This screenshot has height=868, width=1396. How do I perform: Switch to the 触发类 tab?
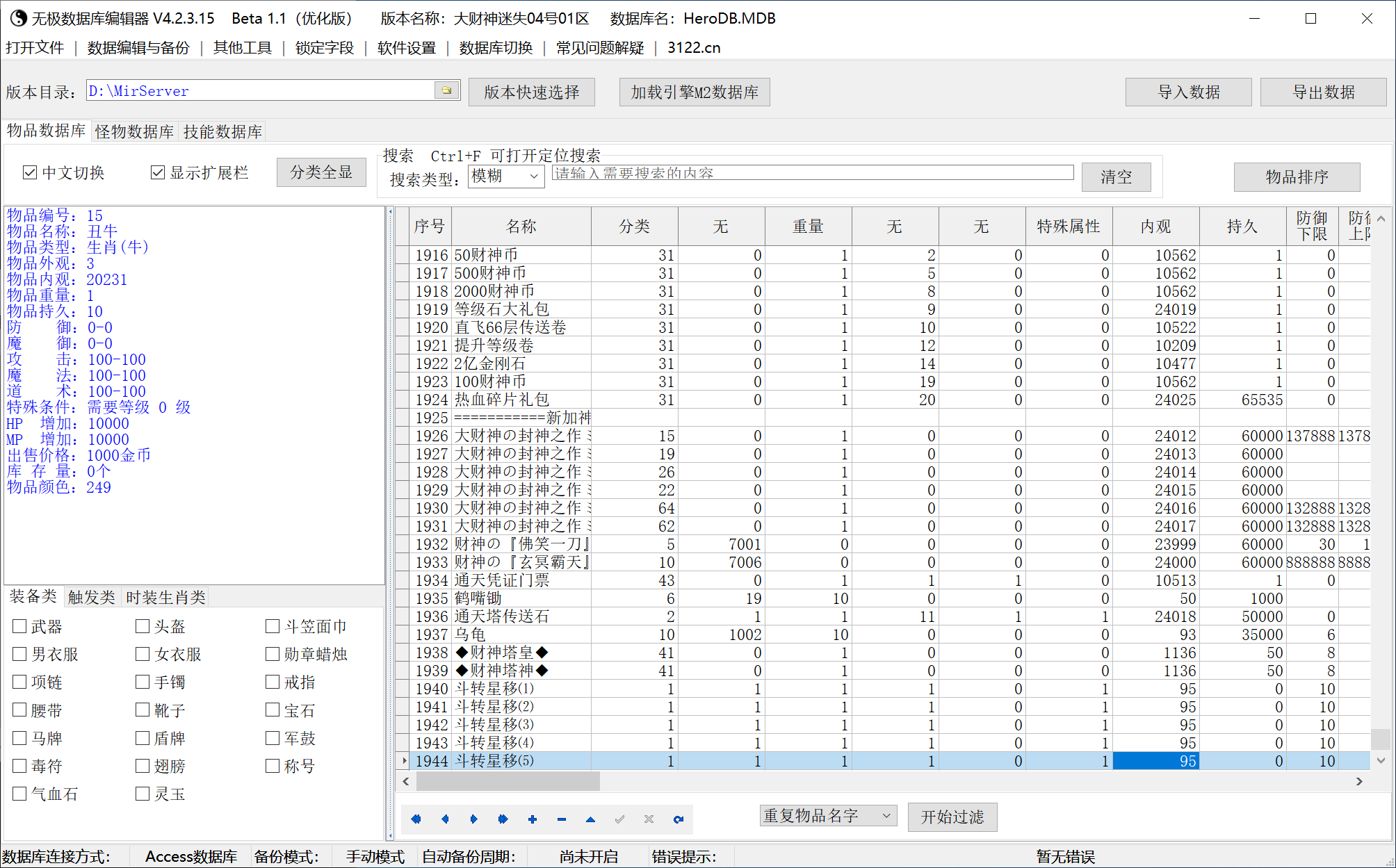tap(92, 597)
